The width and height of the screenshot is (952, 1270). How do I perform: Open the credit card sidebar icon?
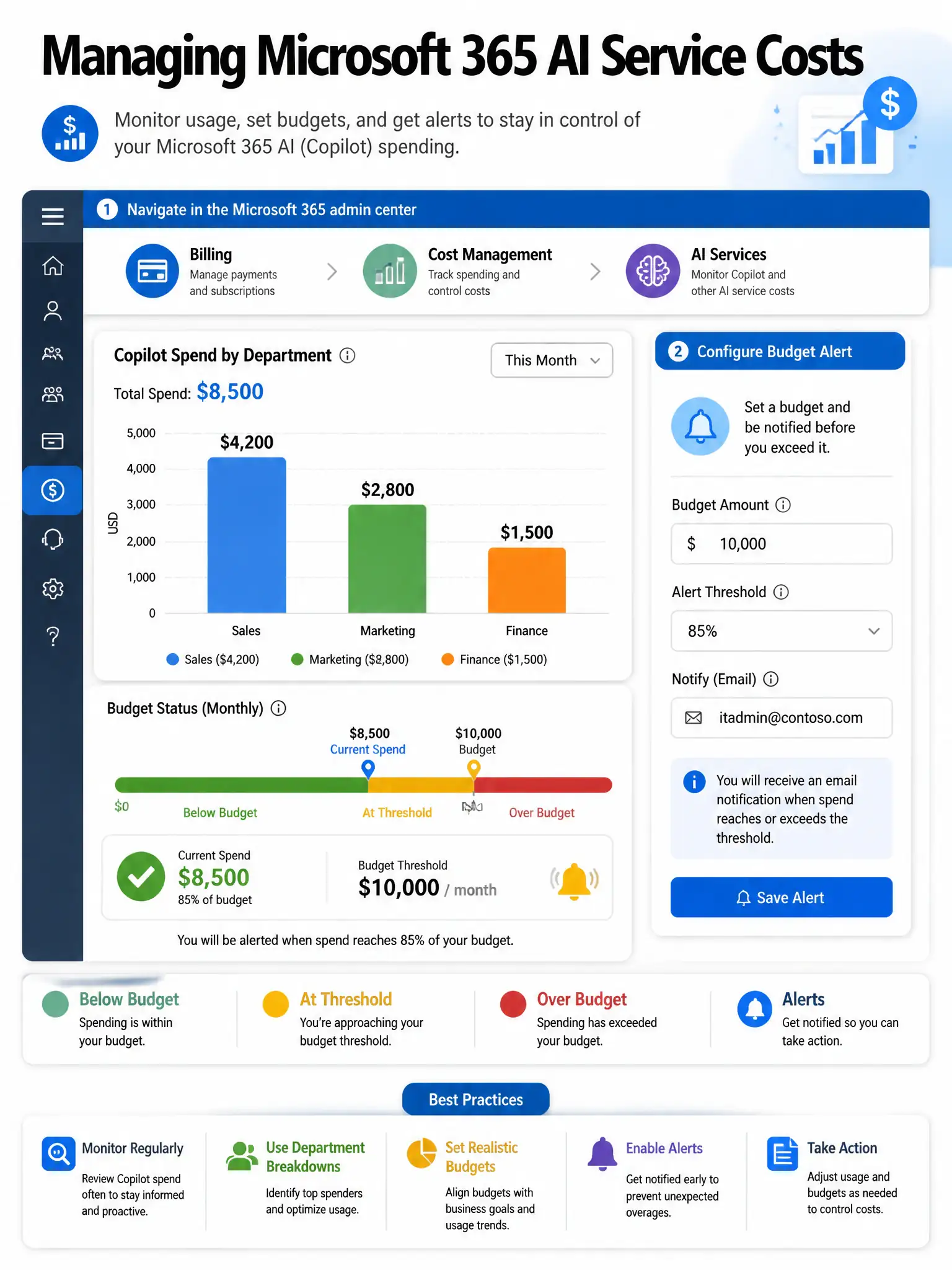[53, 441]
